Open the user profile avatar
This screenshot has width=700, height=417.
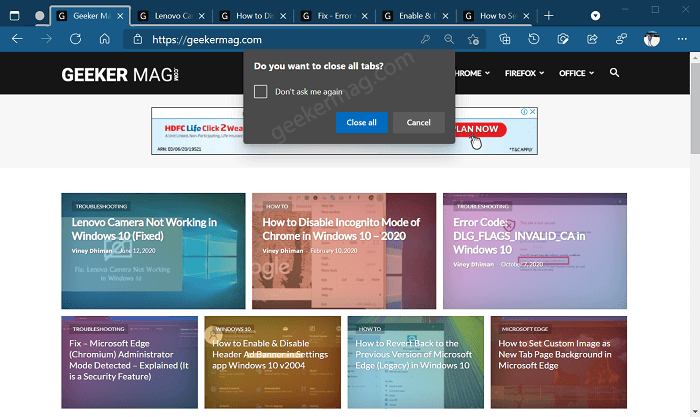tap(652, 39)
